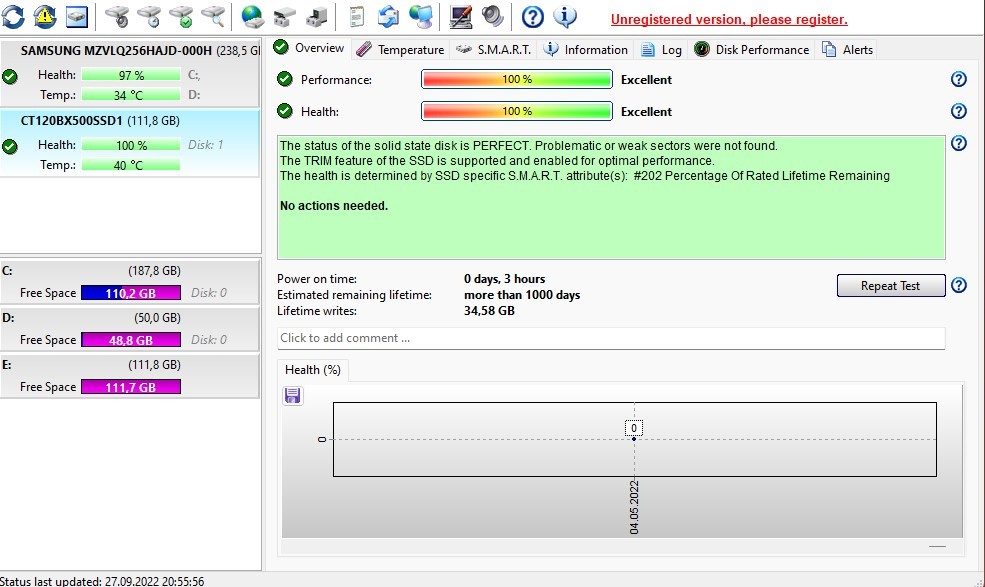Screen dimensions: 985x587
Task: Open configuration monitor with screwdriver icon
Action: pos(460,17)
